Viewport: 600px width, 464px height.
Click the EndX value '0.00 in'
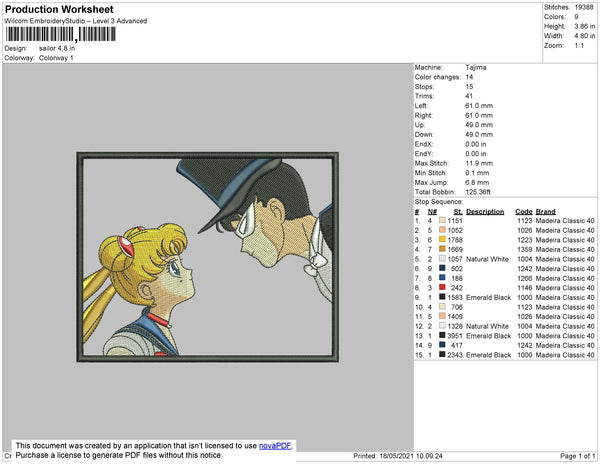pyautogui.click(x=476, y=144)
